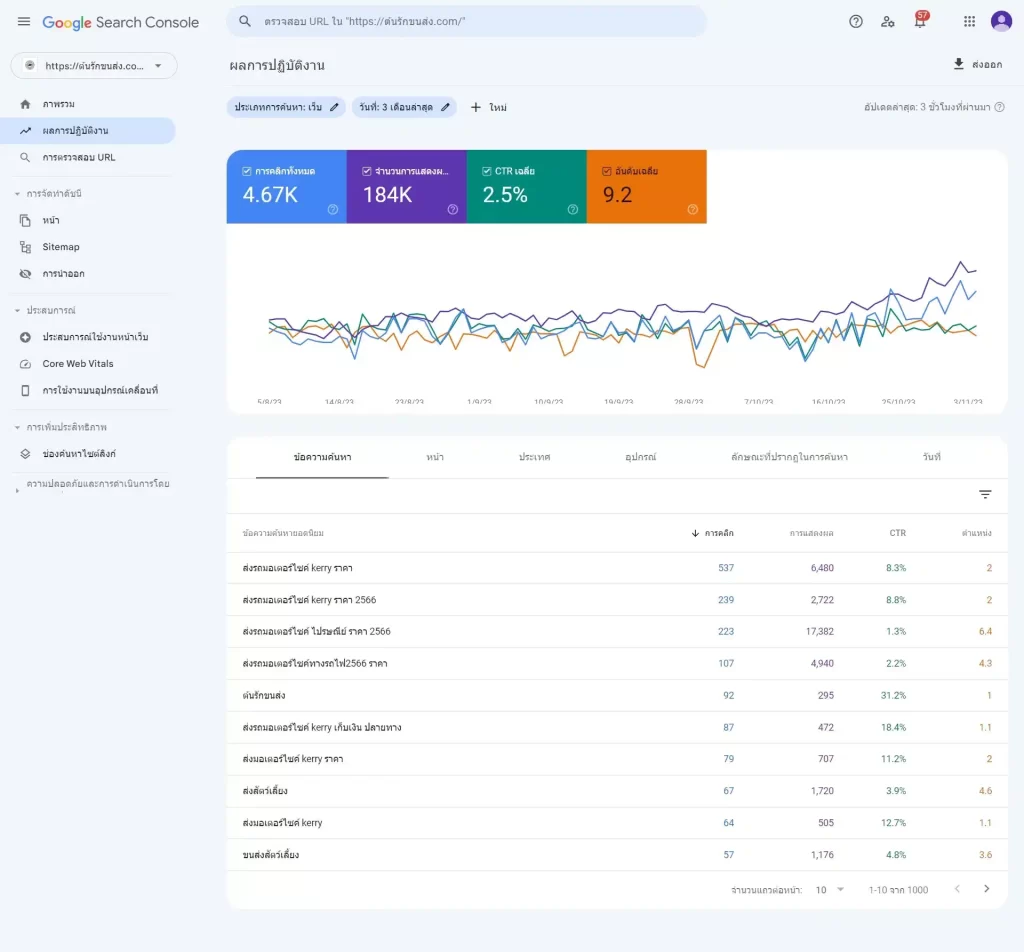This screenshot has height=952, width=1024.
Task: Toggle the total clicks 4.67K checkbox
Action: [x=247, y=171]
